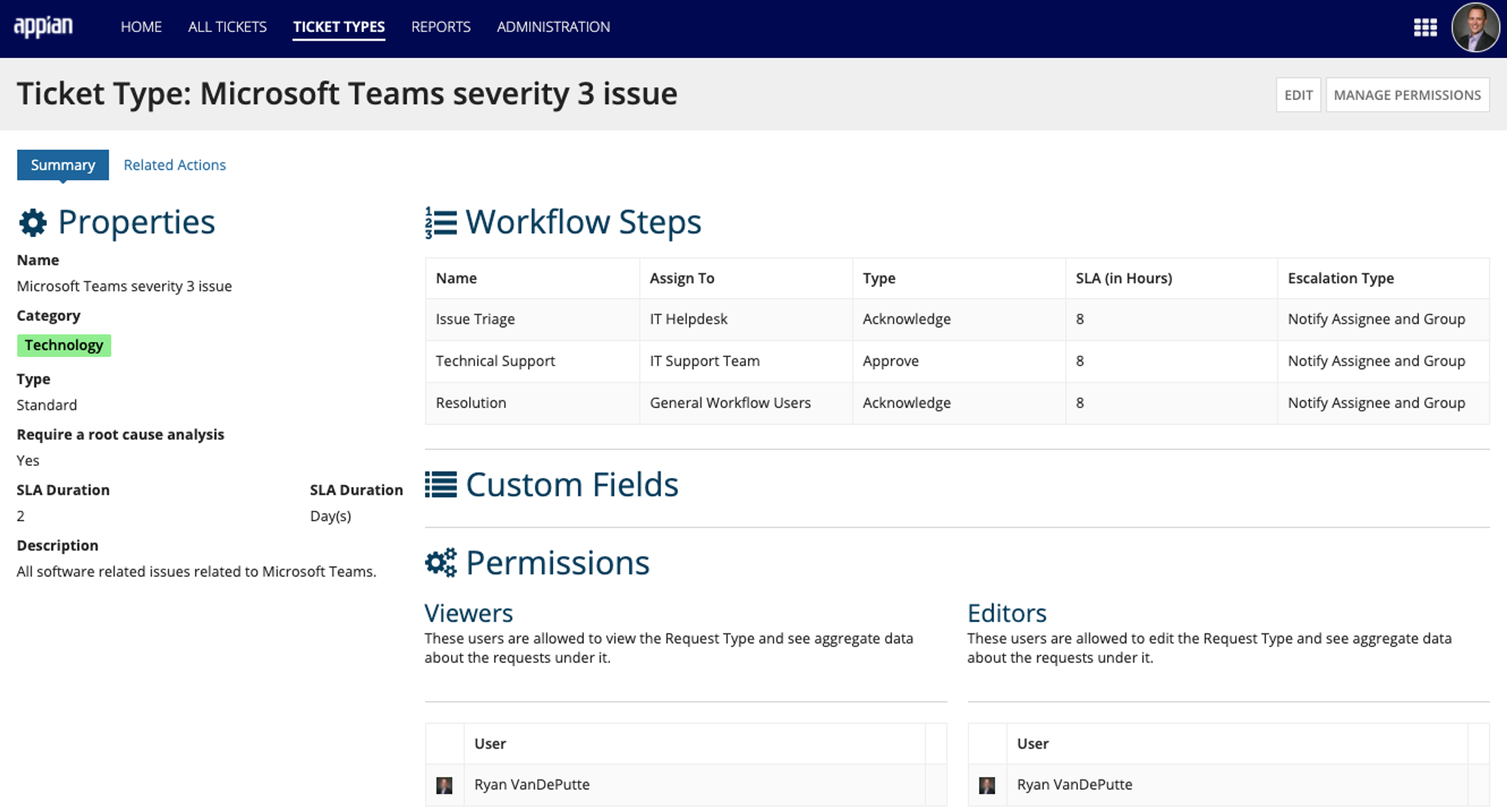Click the Custom Fields list icon
This screenshot has width=1507, height=812.
(441, 484)
